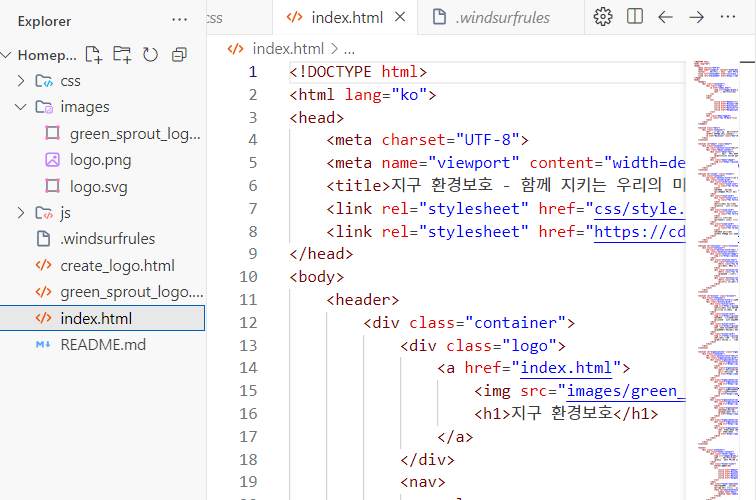This screenshot has height=500, width=756.
Task: Click the <nav> tag on line 19
Action: coord(422,482)
